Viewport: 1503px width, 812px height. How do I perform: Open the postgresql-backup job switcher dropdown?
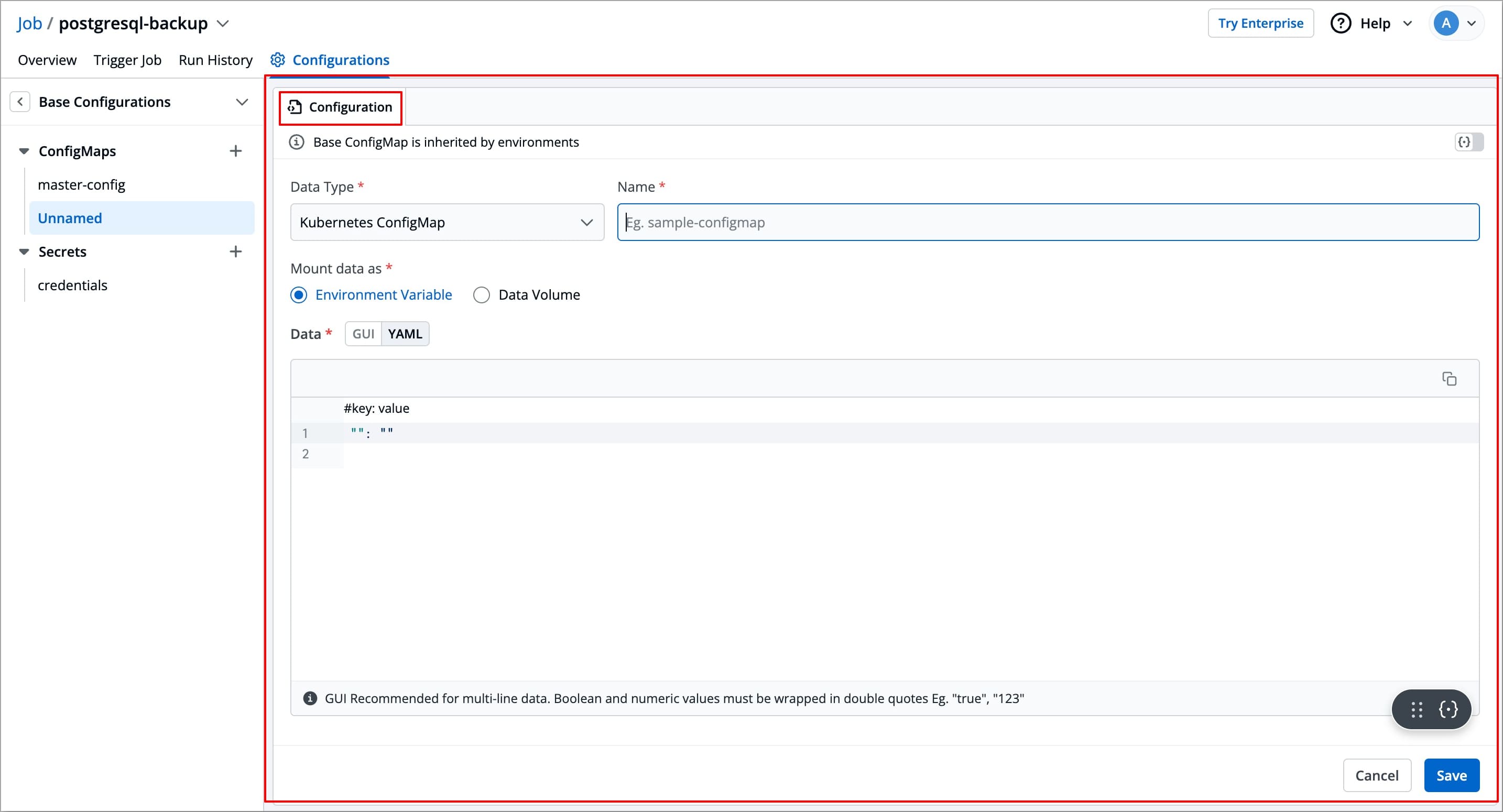coord(222,24)
